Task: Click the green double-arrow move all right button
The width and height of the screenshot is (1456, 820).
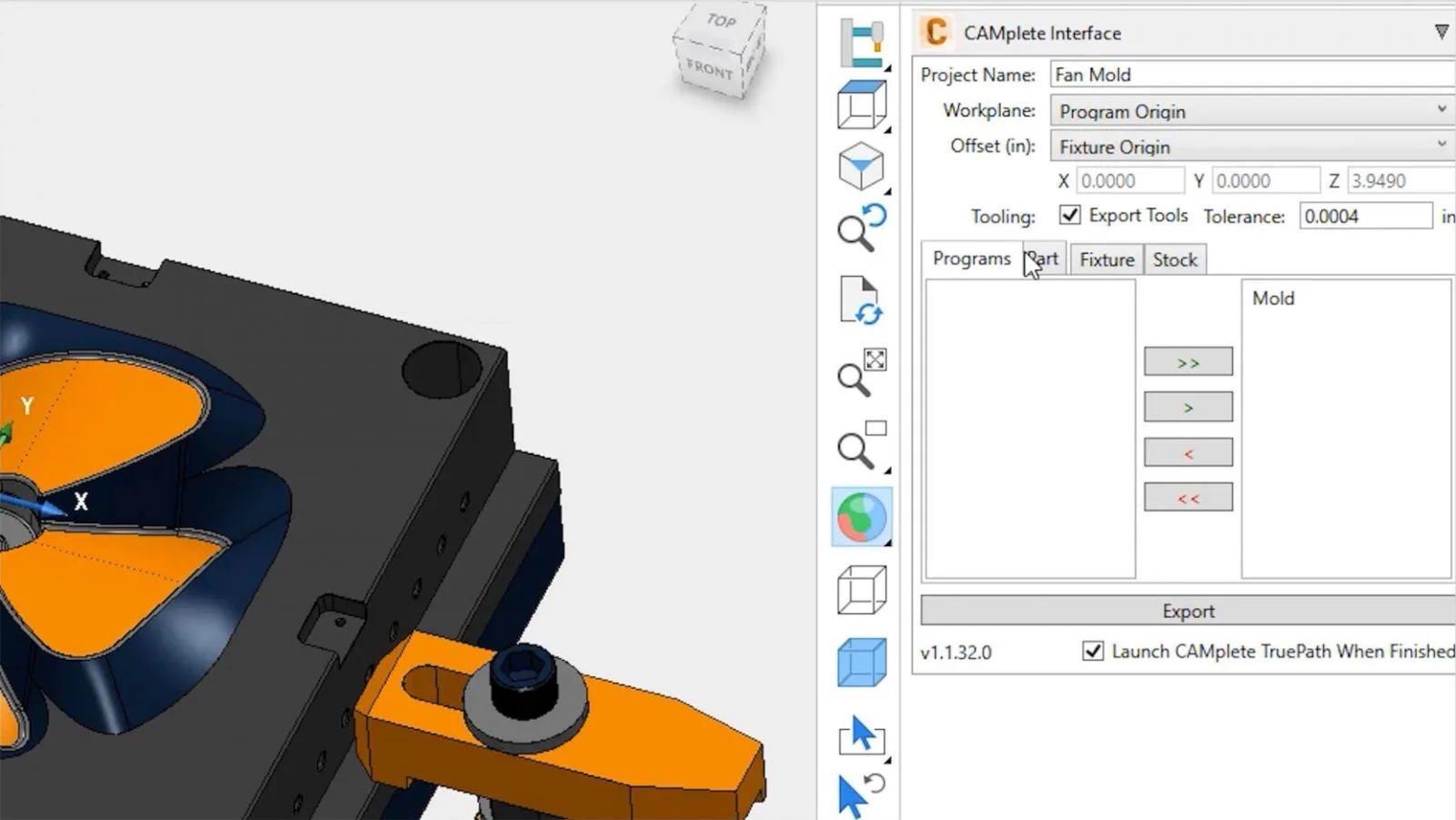Action: [1188, 361]
